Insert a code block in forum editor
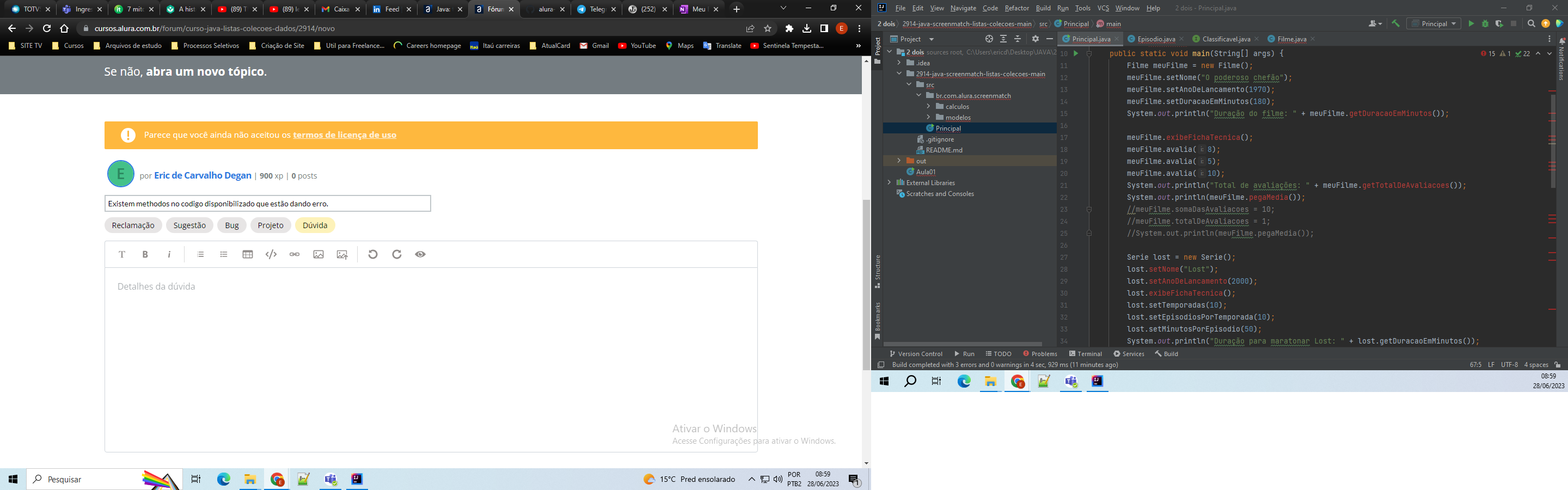 pos(271,254)
